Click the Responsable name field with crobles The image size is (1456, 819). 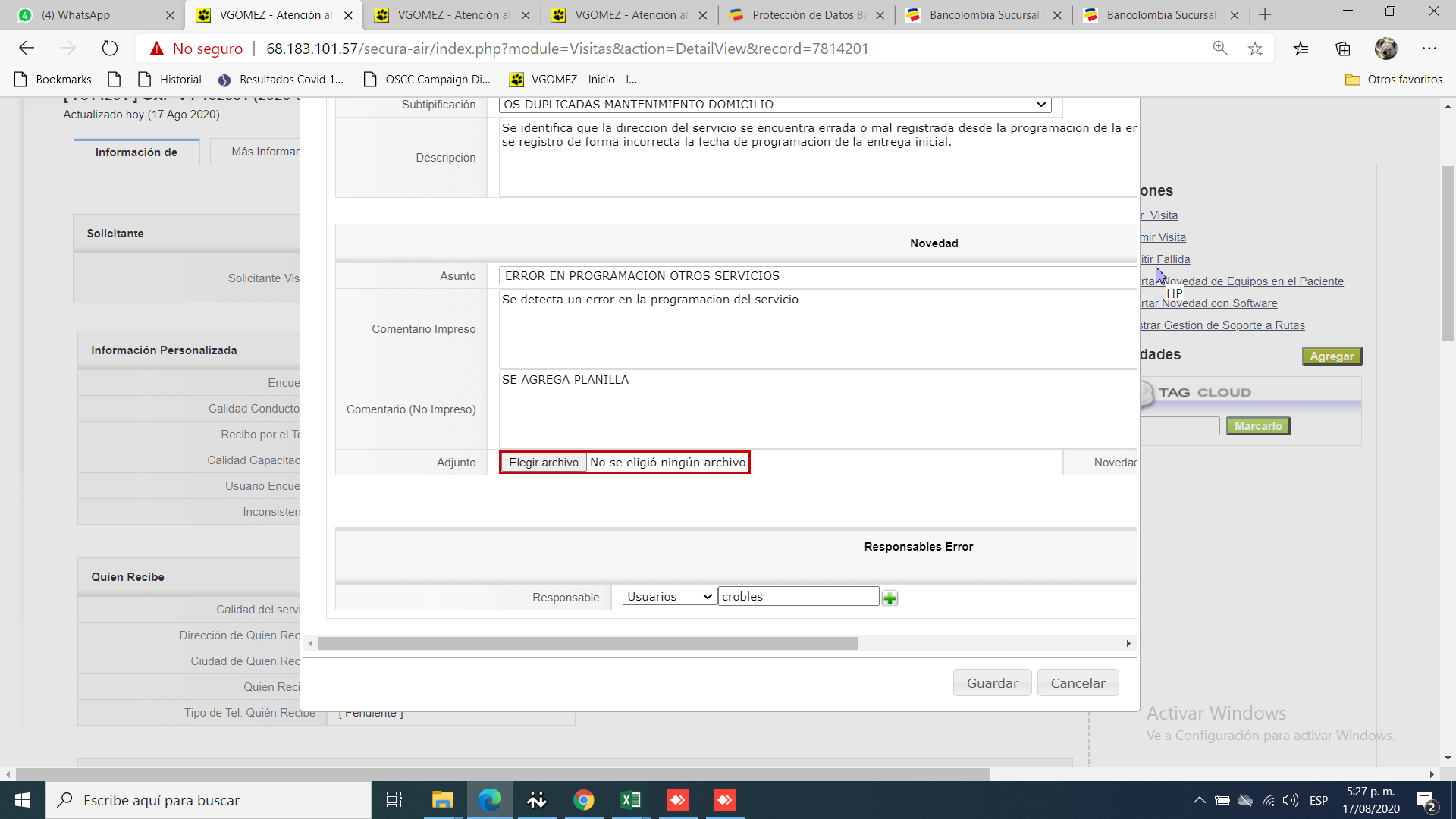pyautogui.click(x=799, y=597)
